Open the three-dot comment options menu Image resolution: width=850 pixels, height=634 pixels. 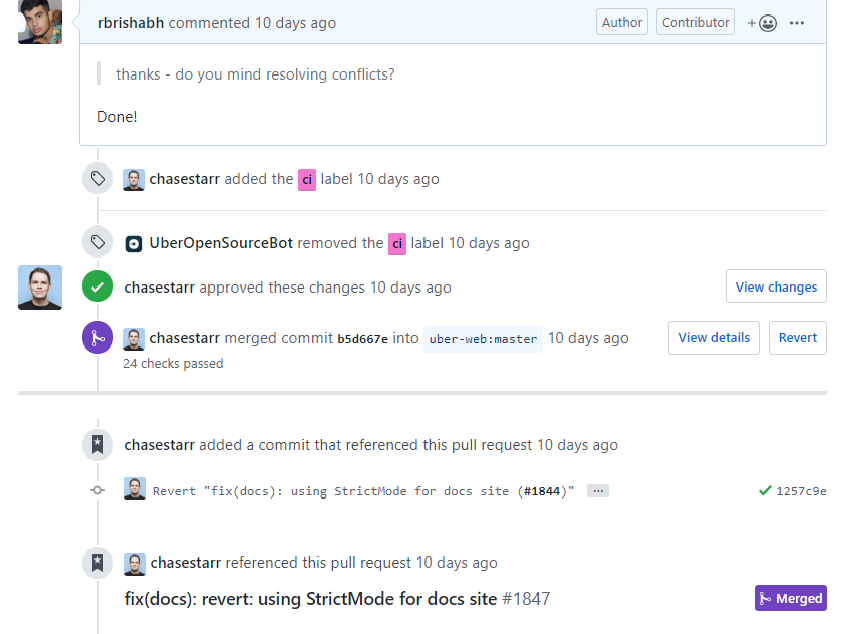click(x=797, y=23)
